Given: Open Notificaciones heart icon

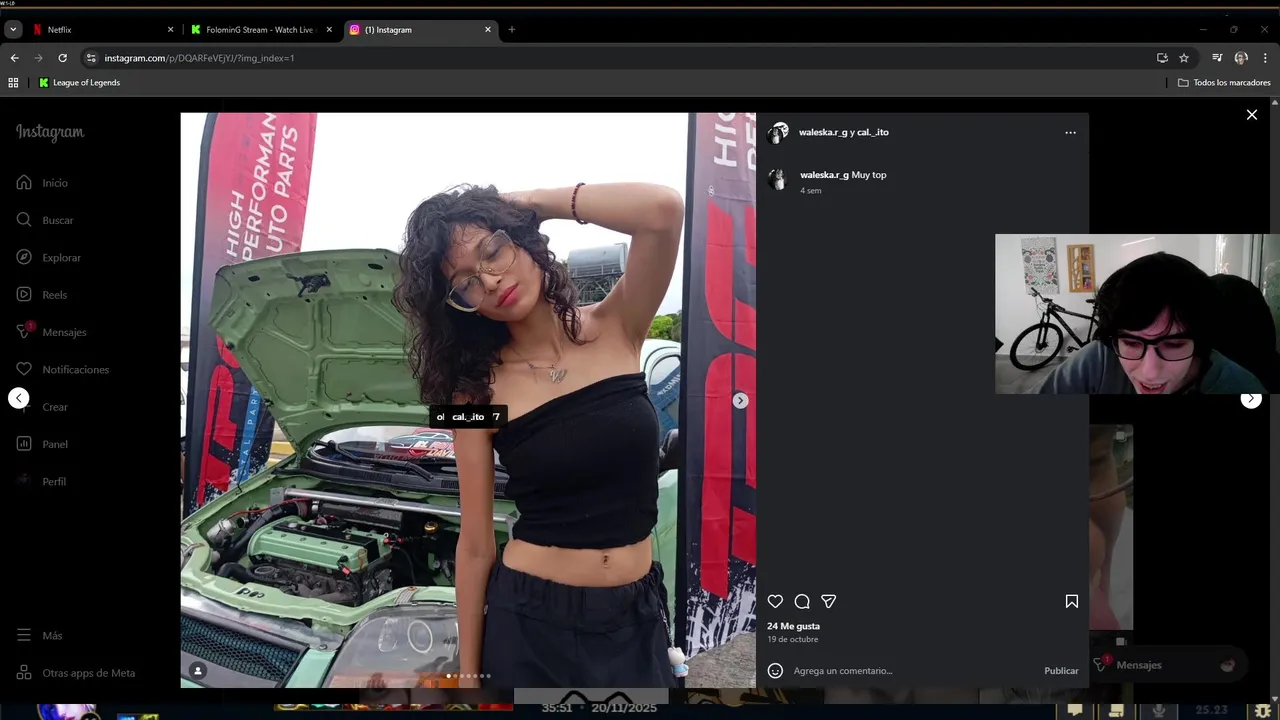Looking at the screenshot, I should coord(24,369).
